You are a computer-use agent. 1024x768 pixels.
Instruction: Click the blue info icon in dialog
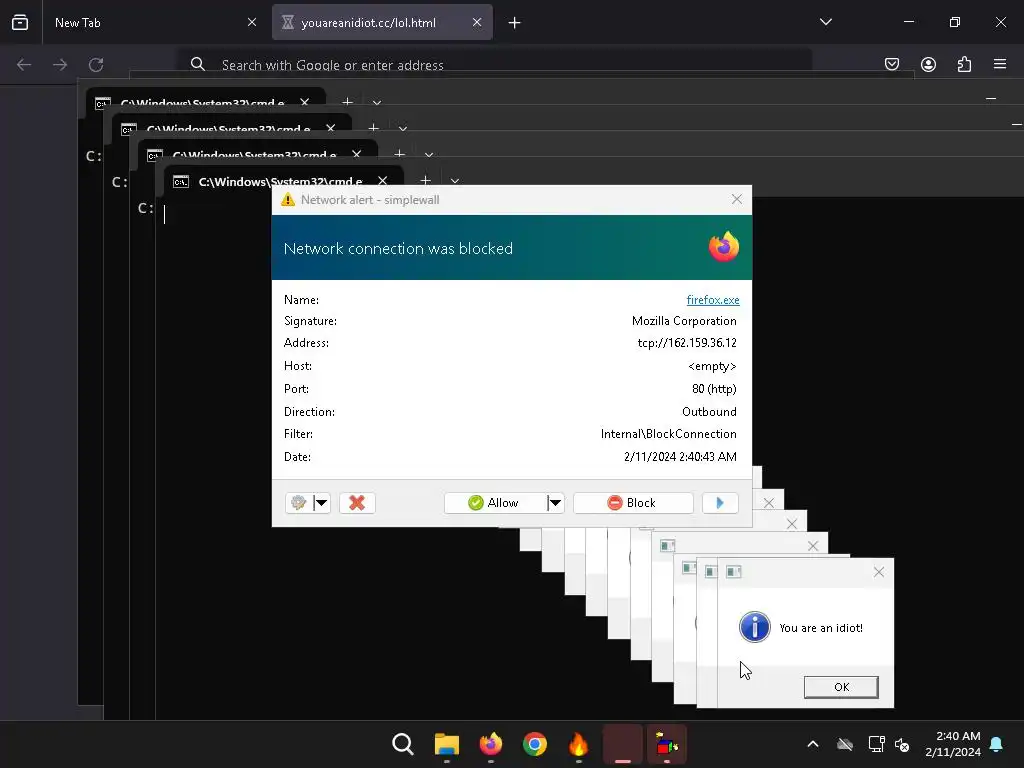(754, 627)
